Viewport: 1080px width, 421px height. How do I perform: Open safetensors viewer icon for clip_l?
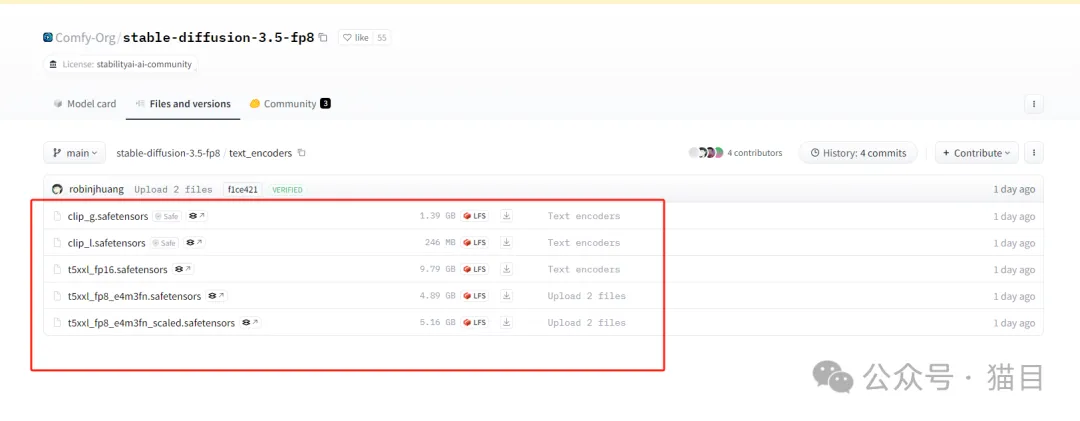[194, 243]
